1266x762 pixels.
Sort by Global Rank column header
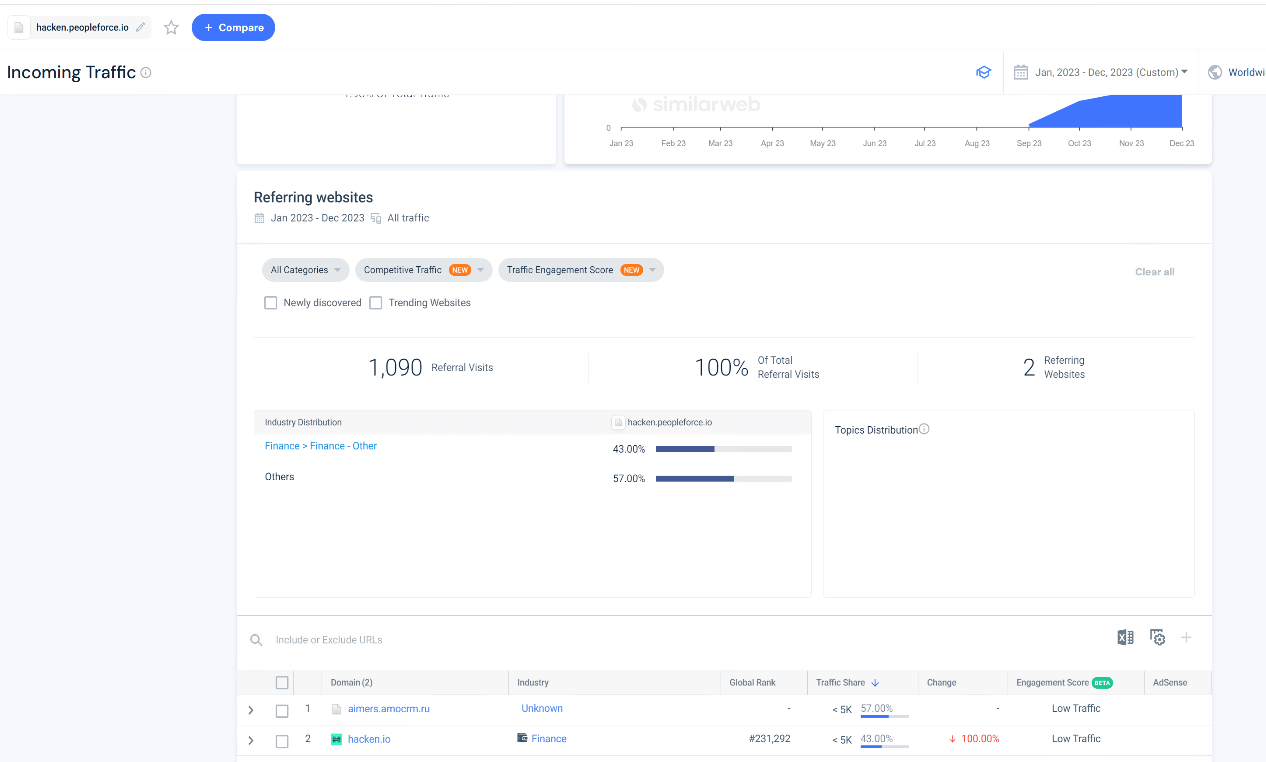tap(753, 683)
